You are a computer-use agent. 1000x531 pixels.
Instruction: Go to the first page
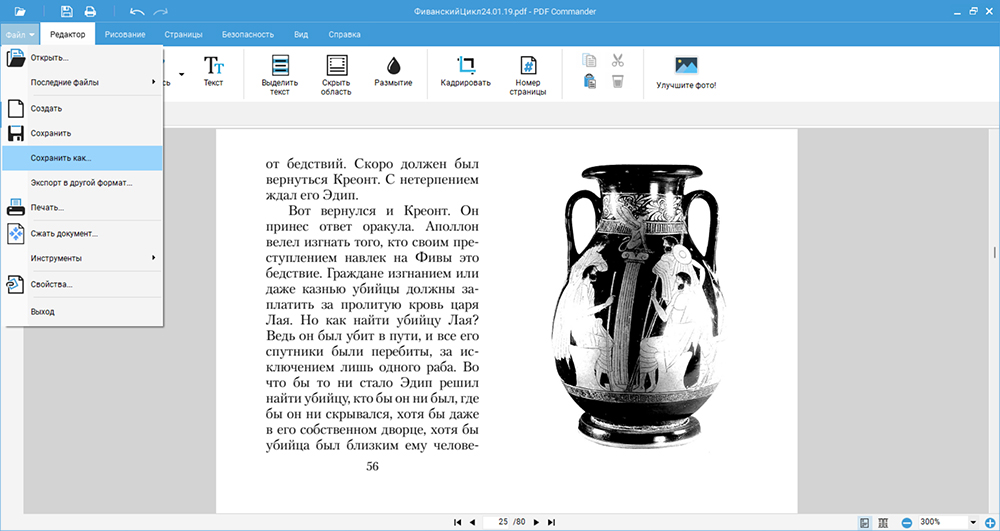pos(457,522)
